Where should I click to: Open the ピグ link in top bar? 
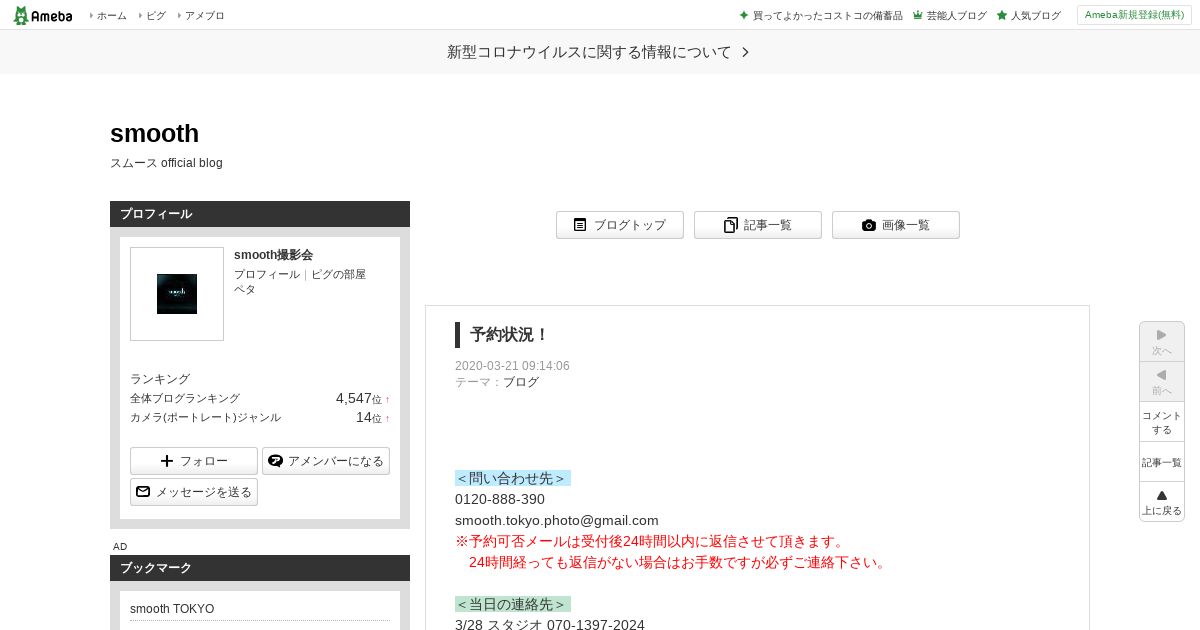pos(156,16)
